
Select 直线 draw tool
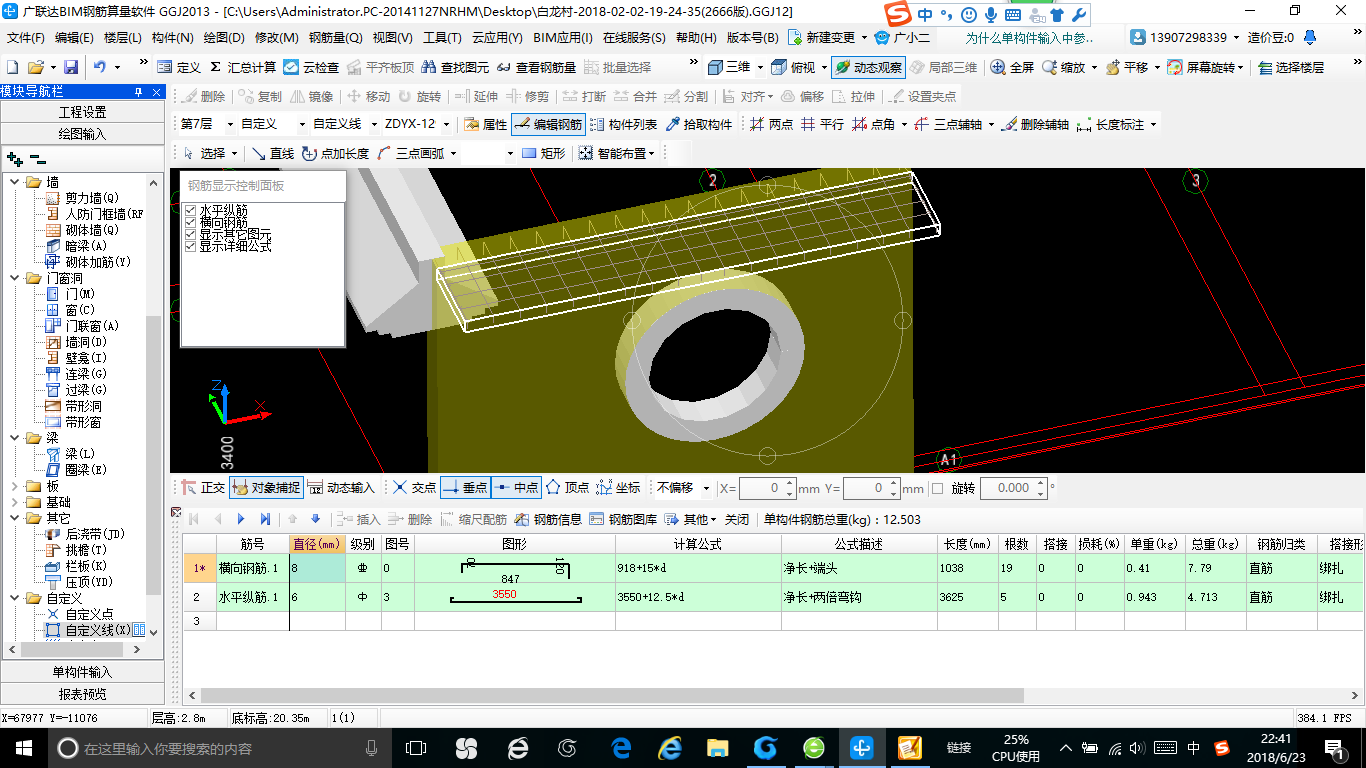(272, 153)
